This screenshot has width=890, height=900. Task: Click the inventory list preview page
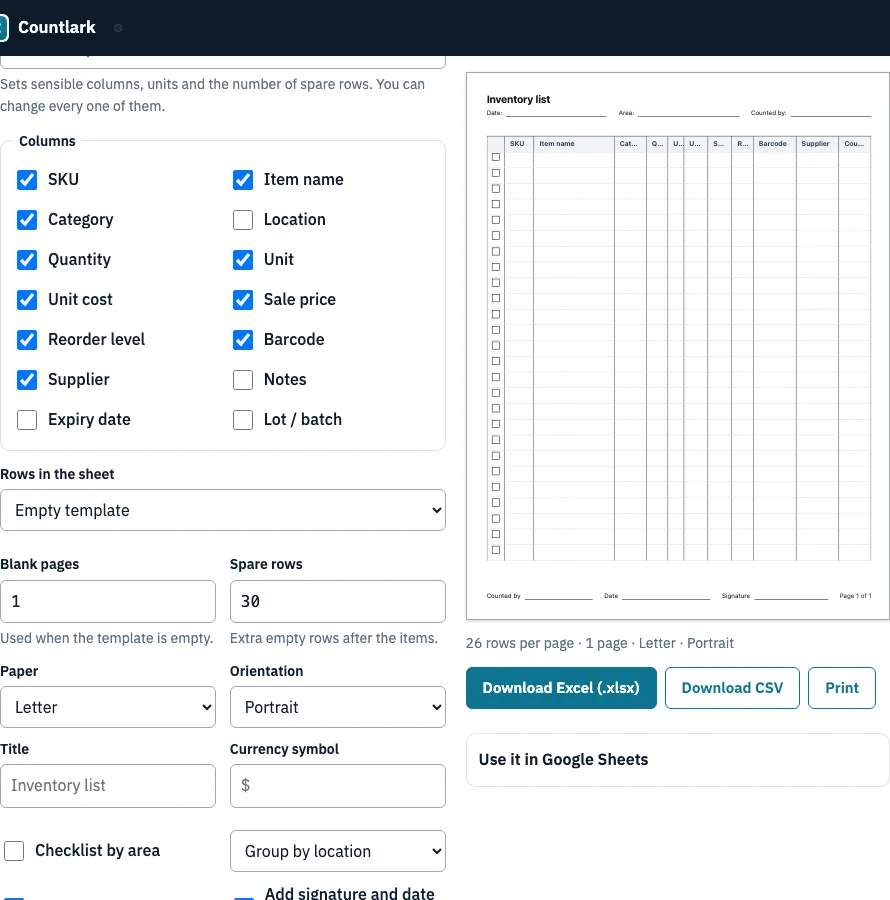point(678,346)
